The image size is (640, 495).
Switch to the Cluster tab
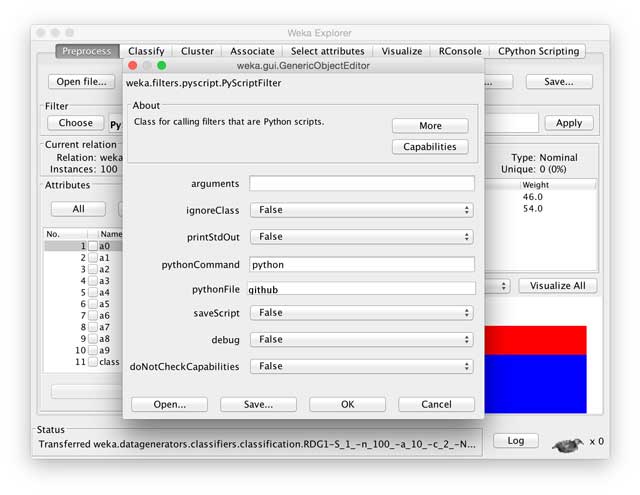coord(197,51)
